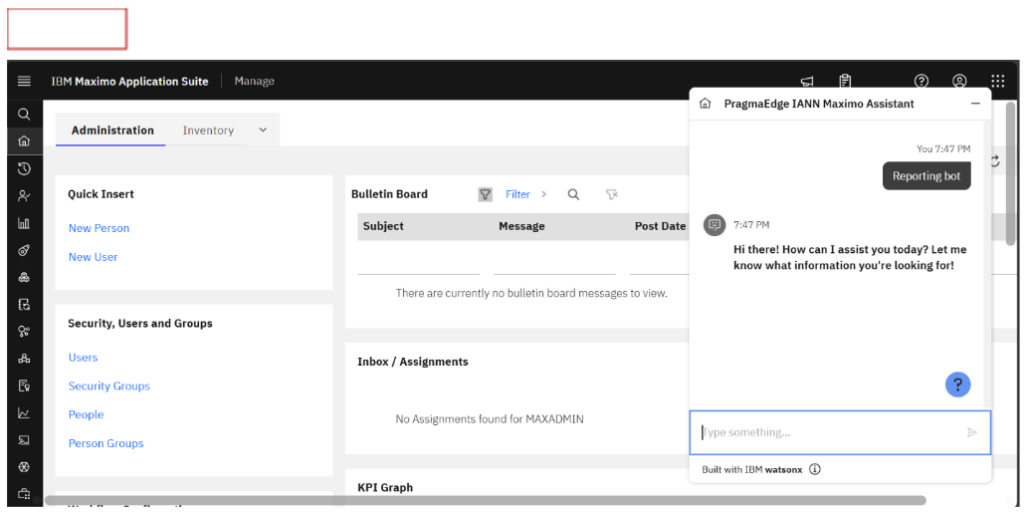The height and width of the screenshot is (512, 1024).
Task: Switch to the Administration tab
Action: pos(112,130)
